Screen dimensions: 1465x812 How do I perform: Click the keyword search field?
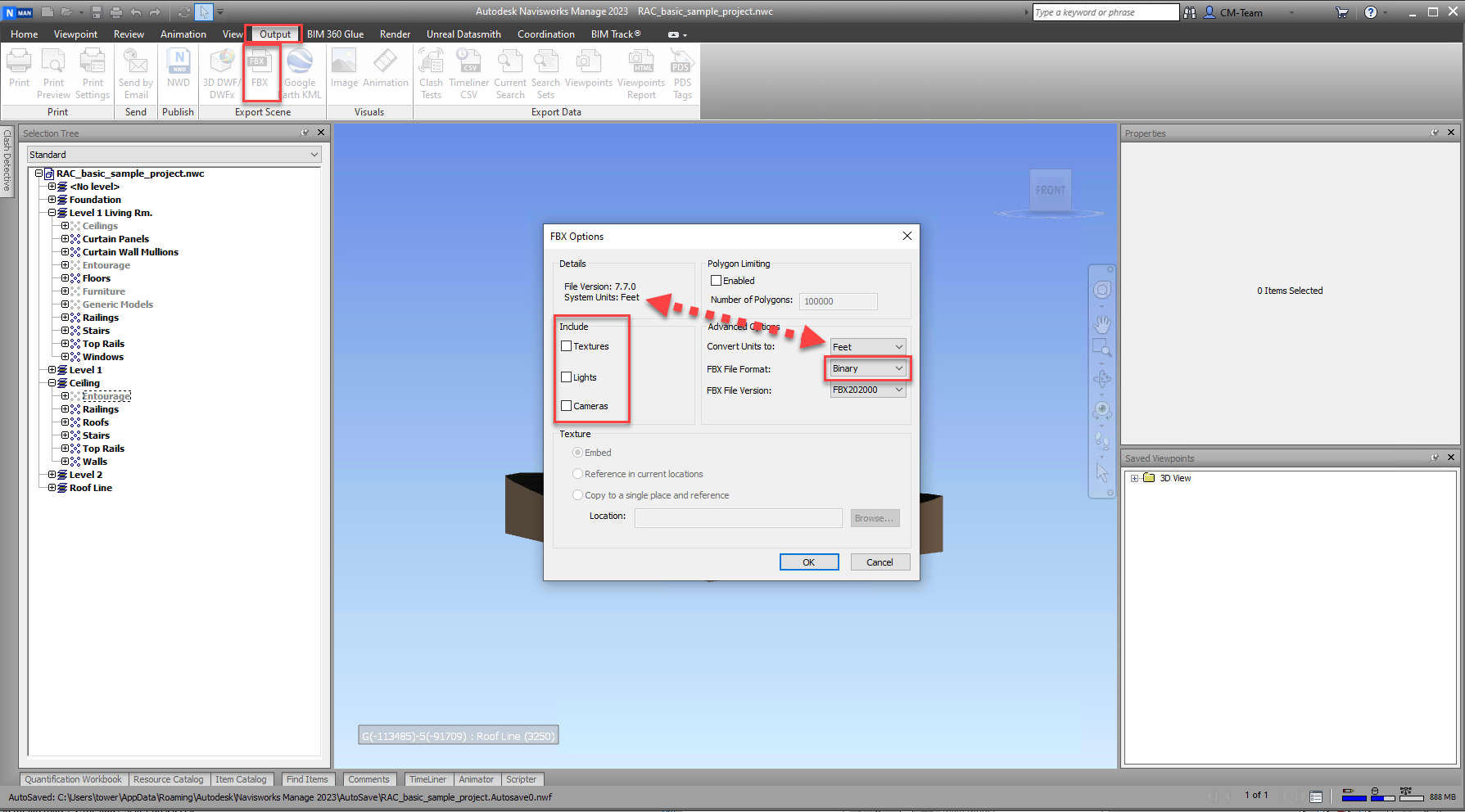click(x=1106, y=12)
